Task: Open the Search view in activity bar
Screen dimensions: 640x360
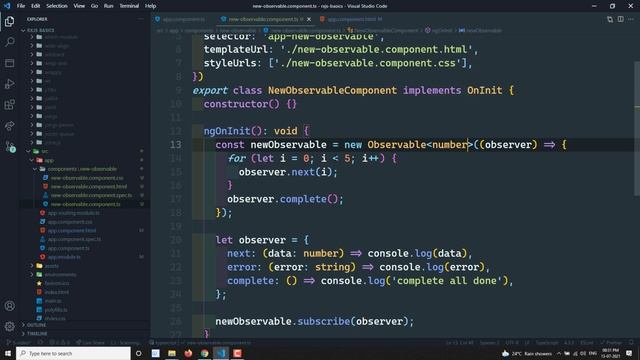Action: [9, 42]
